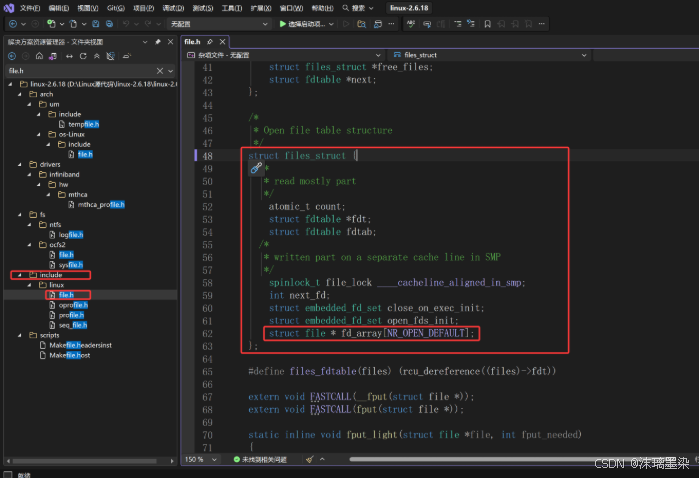This screenshot has width=699, height=478.
Task: Select file.h under include/linux
Action: coord(66,295)
